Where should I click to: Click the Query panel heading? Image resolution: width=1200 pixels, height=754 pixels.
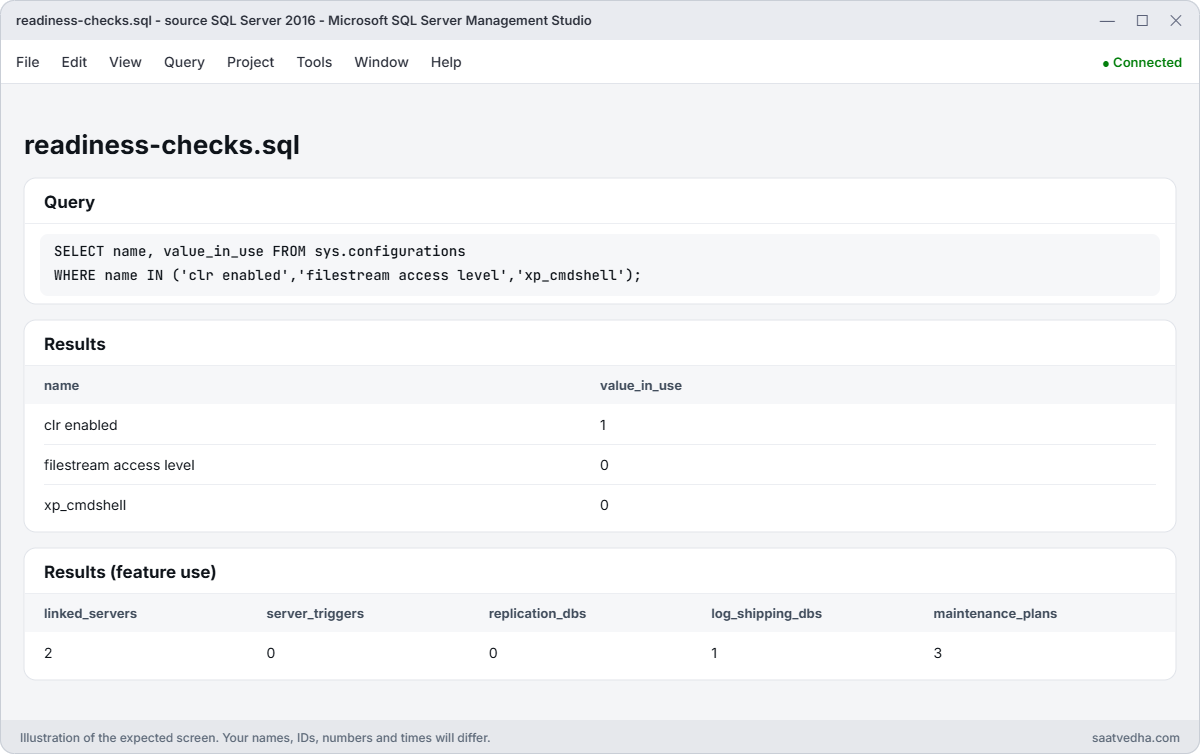tap(69, 202)
